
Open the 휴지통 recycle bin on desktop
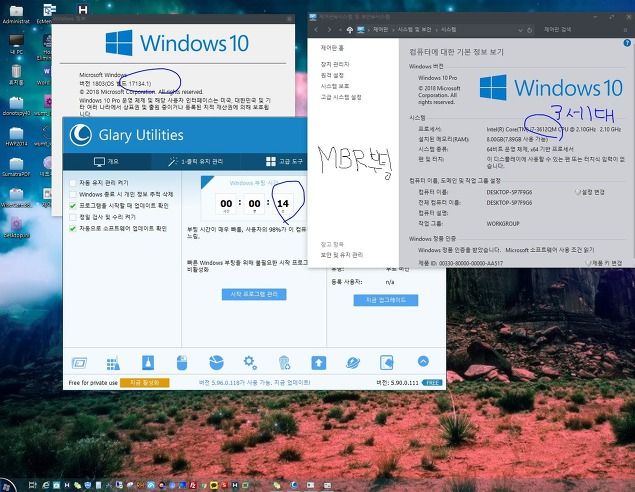tap(16, 75)
